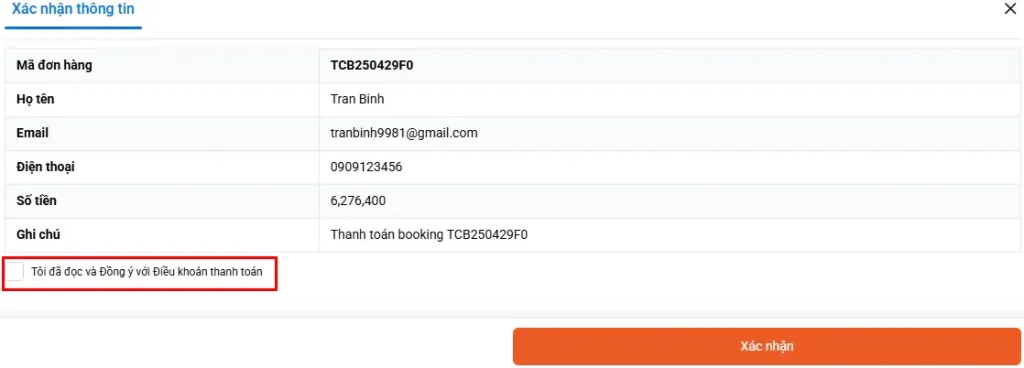
Task: Click the blue underline beneath the tab title
Action: [x=73, y=28]
